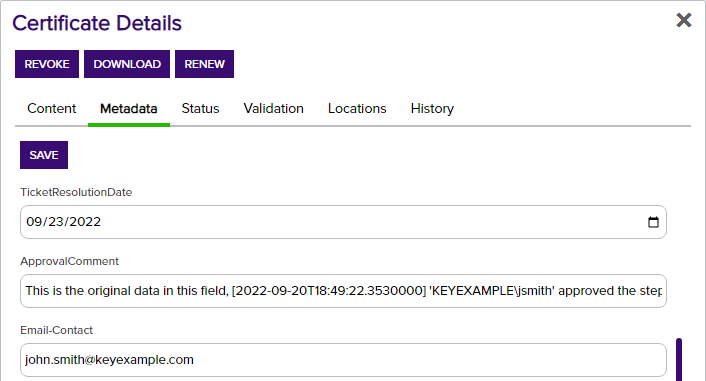Viewport: 706px width, 381px height.
Task: Go to the Validation tab
Action: click(274, 109)
